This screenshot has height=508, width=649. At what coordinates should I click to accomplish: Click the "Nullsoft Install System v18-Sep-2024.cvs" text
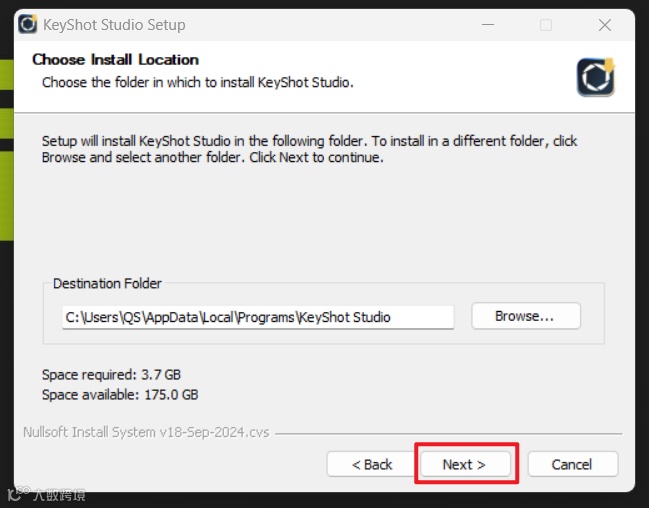[x=146, y=432]
